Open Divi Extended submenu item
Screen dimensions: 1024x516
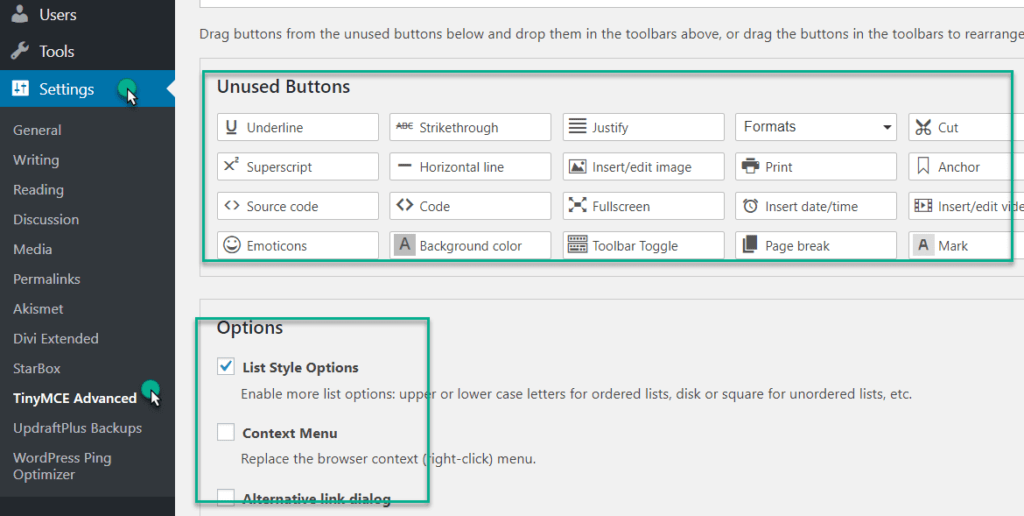[56, 338]
